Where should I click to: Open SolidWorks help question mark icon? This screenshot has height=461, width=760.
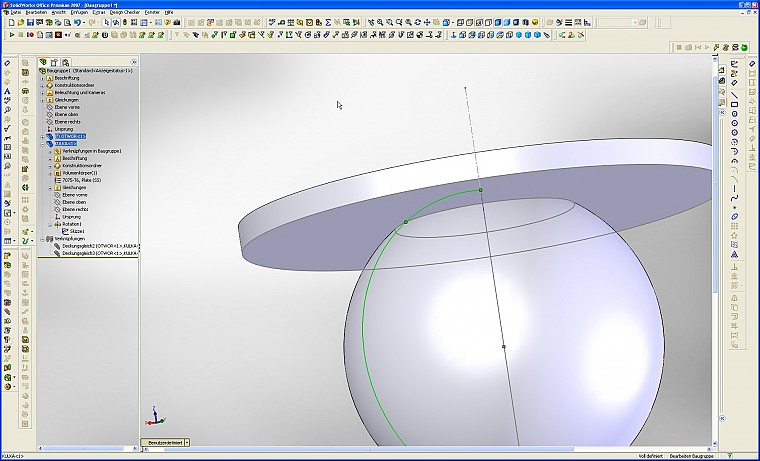(x=167, y=22)
